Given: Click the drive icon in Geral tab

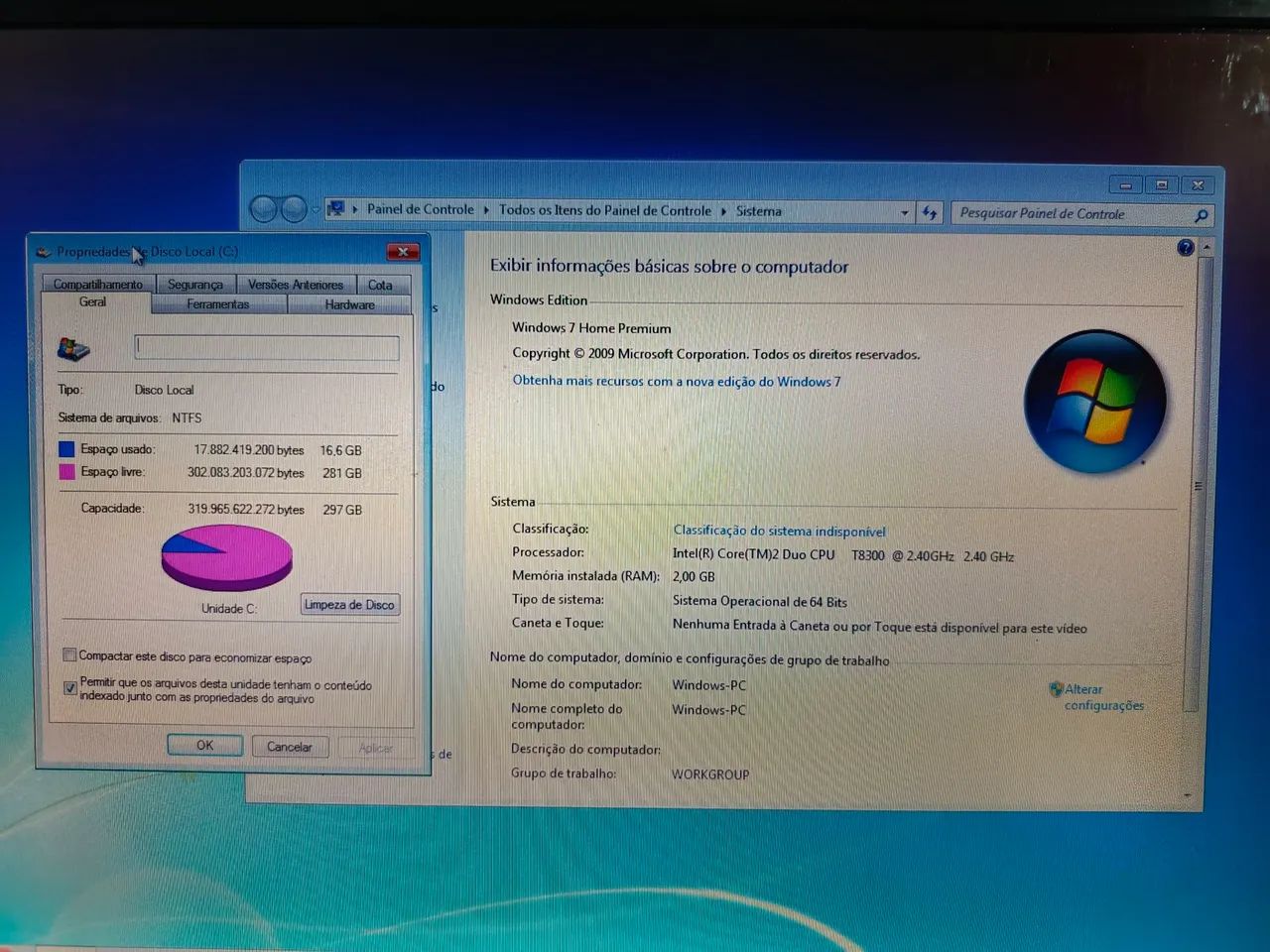Looking at the screenshot, I should [73, 349].
